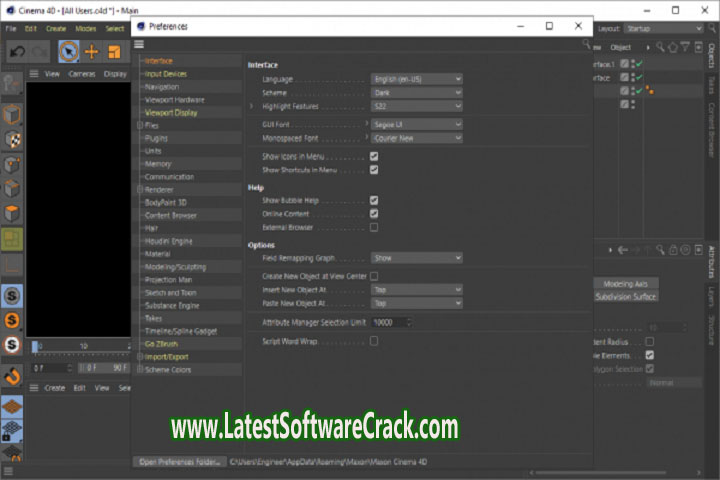Click the timeline ruler at frame 10

[84, 346]
